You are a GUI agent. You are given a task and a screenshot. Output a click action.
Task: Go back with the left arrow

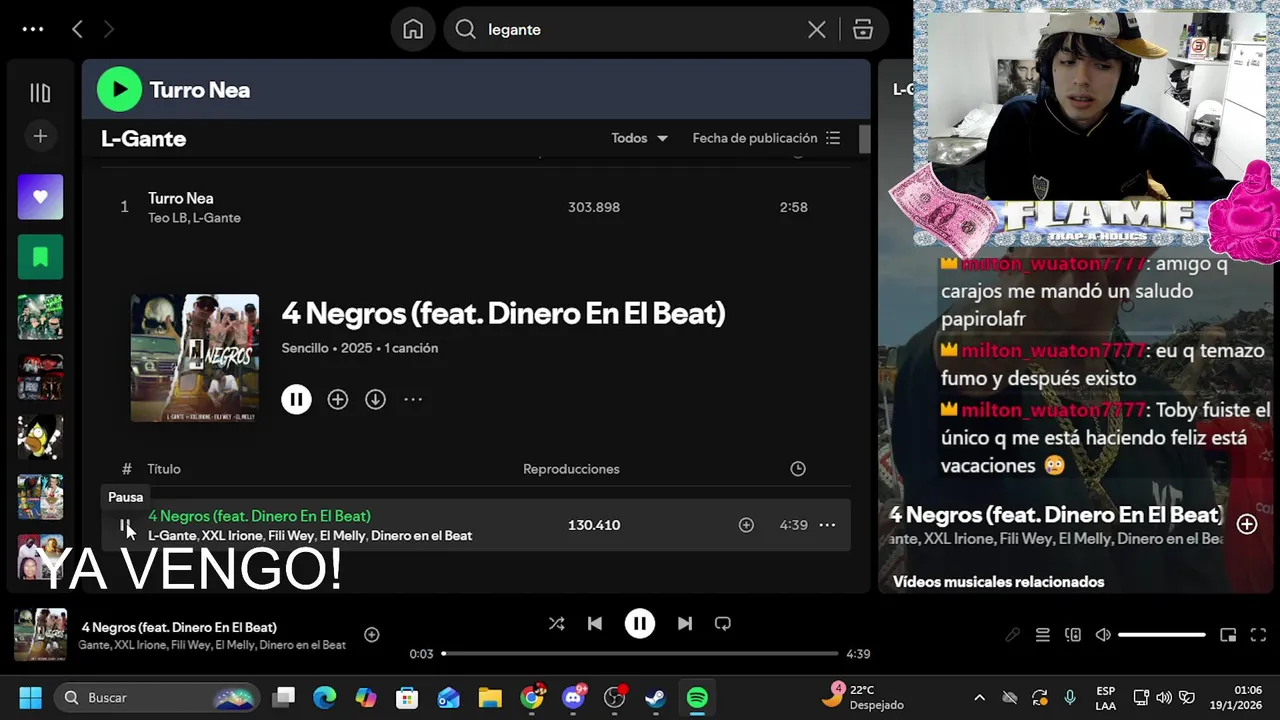click(x=77, y=29)
